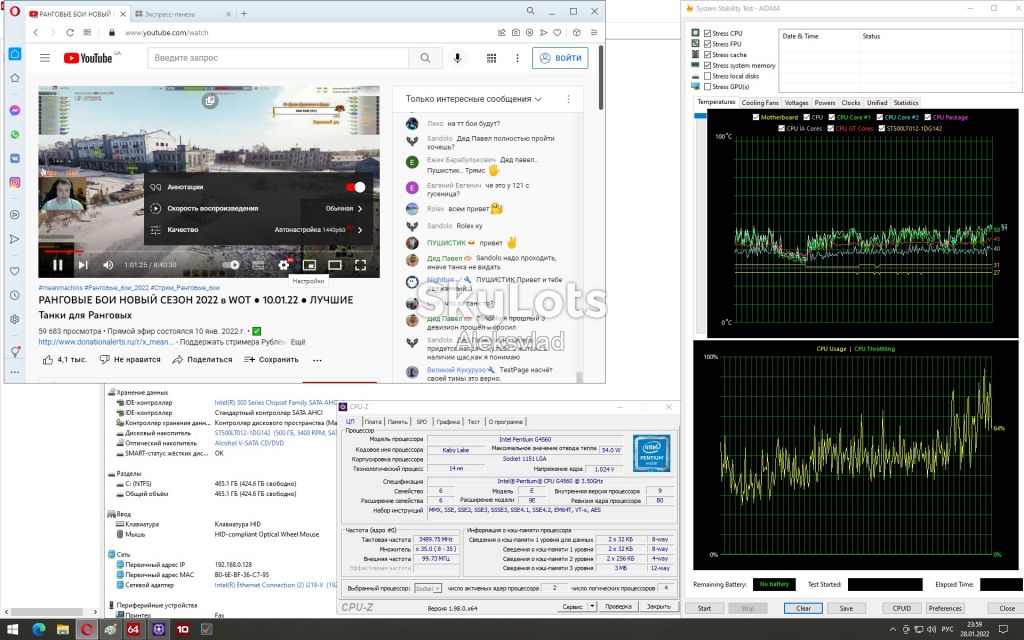The image size is (1024, 640).
Task: Open the YouTube guide hamburger menu
Action: click(44, 58)
